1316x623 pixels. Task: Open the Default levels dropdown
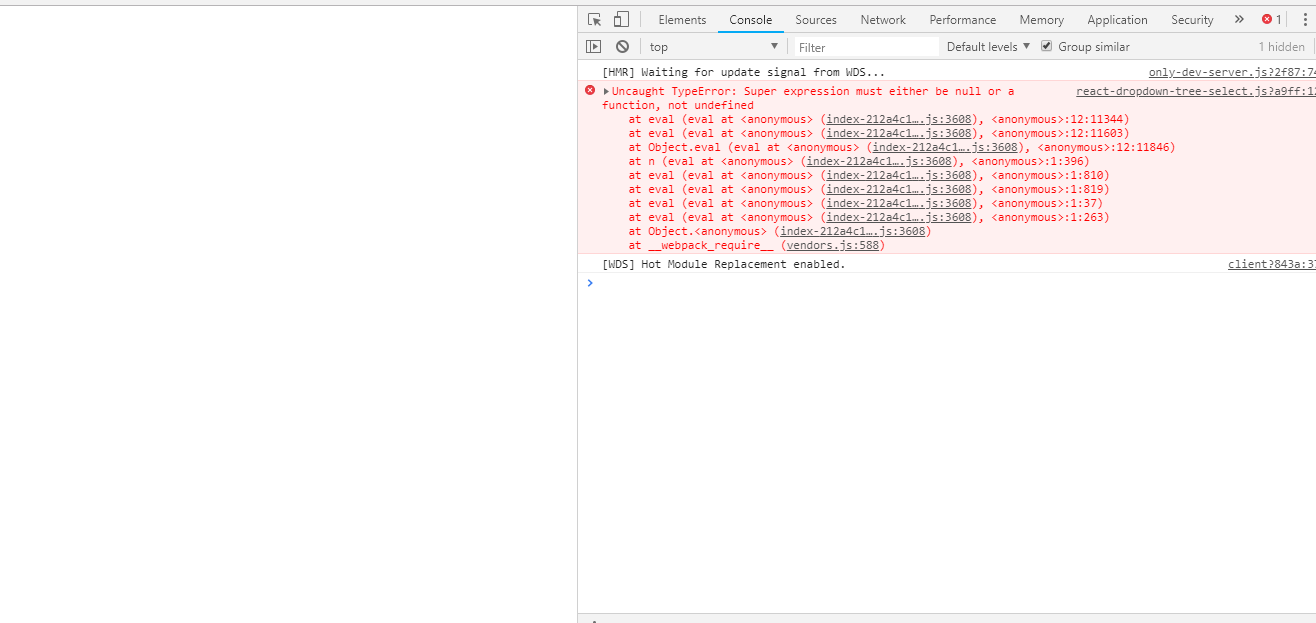pos(988,47)
